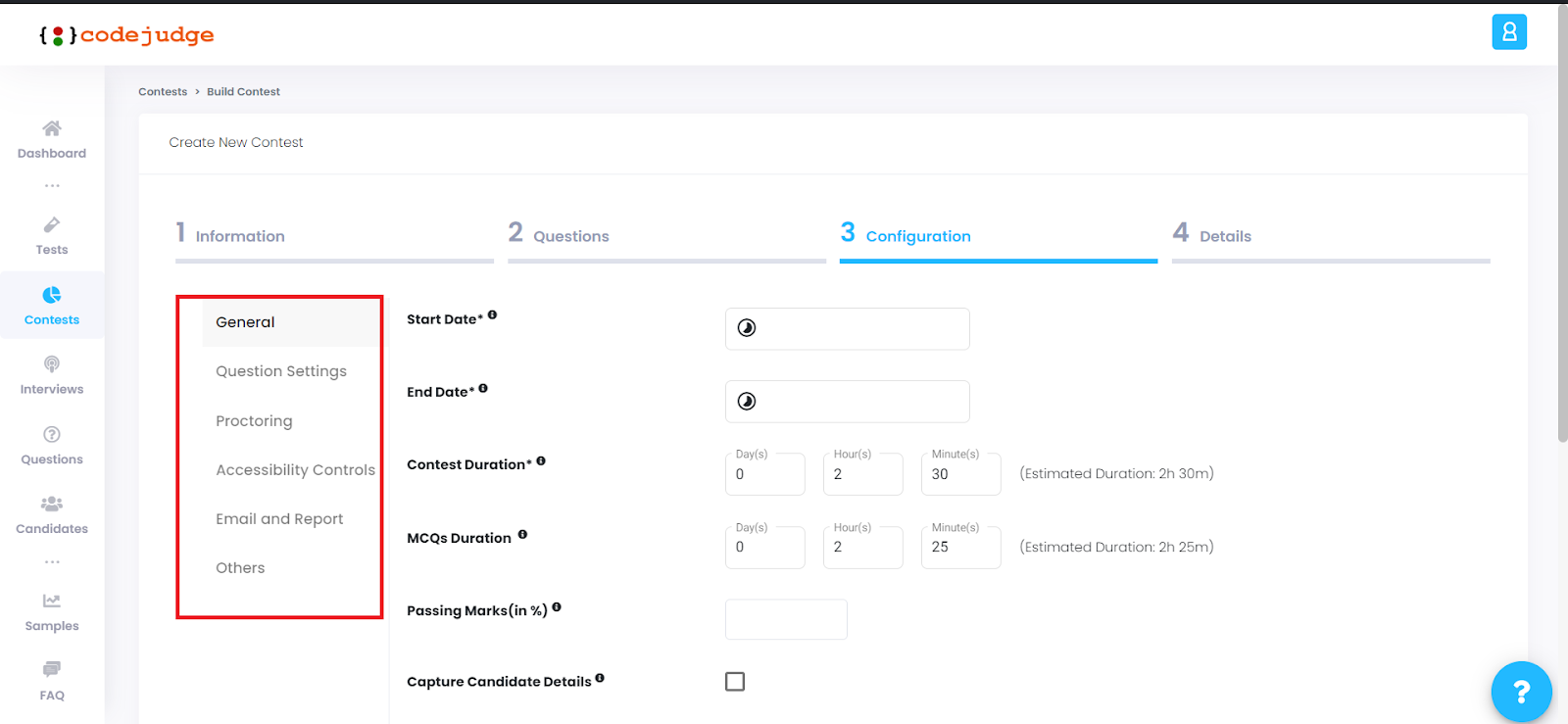Click the Questions circle icon
This screenshot has width=1568, height=724.
pyautogui.click(x=52, y=434)
